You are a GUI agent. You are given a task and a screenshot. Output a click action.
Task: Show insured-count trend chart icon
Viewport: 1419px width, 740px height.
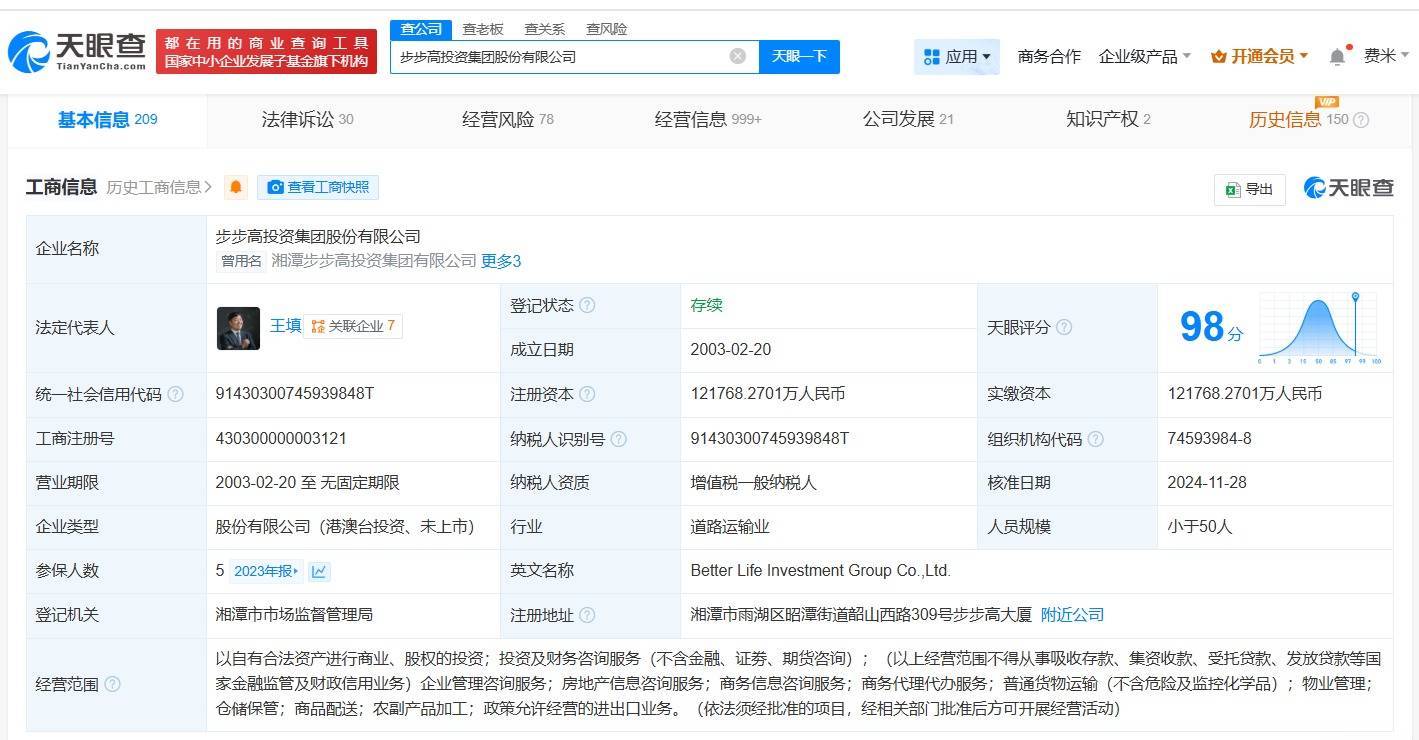click(319, 571)
